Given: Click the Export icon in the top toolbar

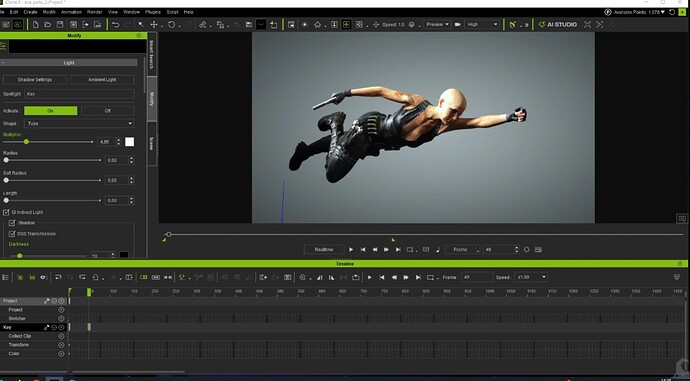Looking at the screenshot, I should [85, 25].
